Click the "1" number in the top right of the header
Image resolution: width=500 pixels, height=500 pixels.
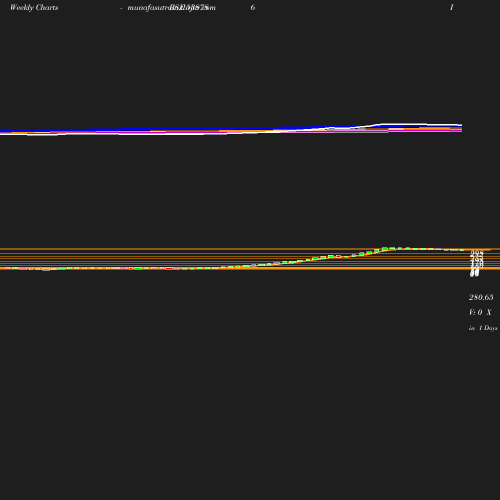point(452,7)
